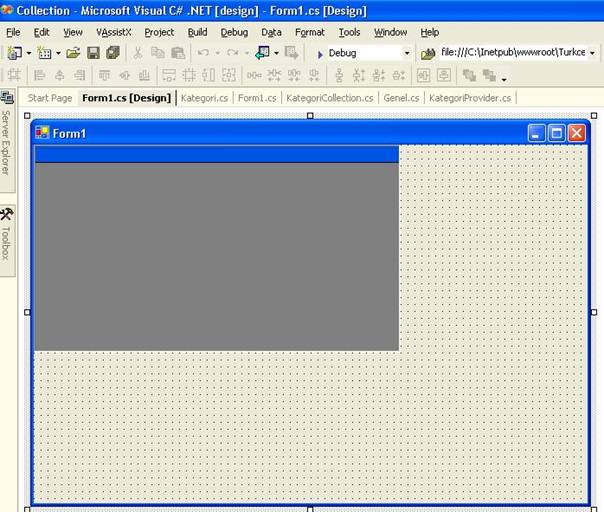The image size is (604, 512).
Task: Click the Make Same Height icon
Action: click(208, 75)
